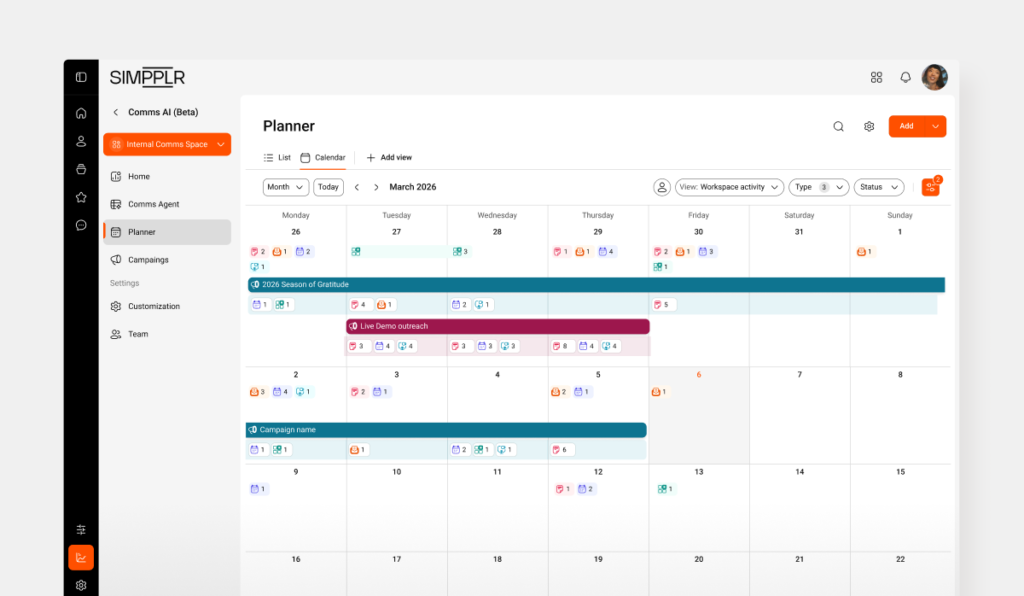
Task: Select Planner in the sidebar
Action: pyautogui.click(x=167, y=232)
